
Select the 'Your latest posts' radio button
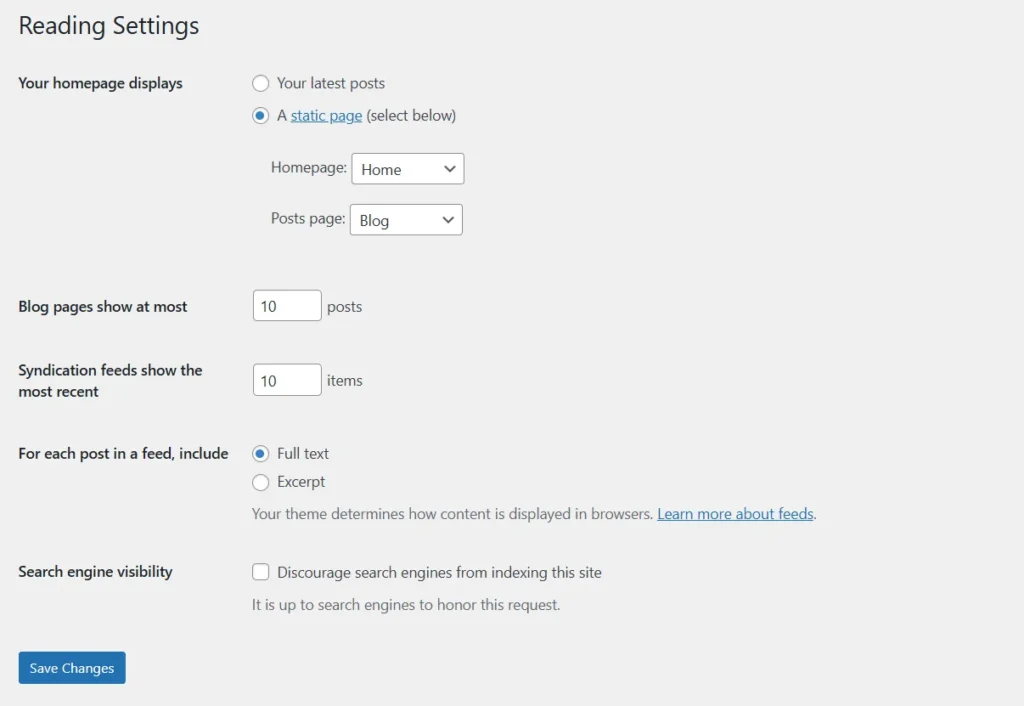click(260, 83)
